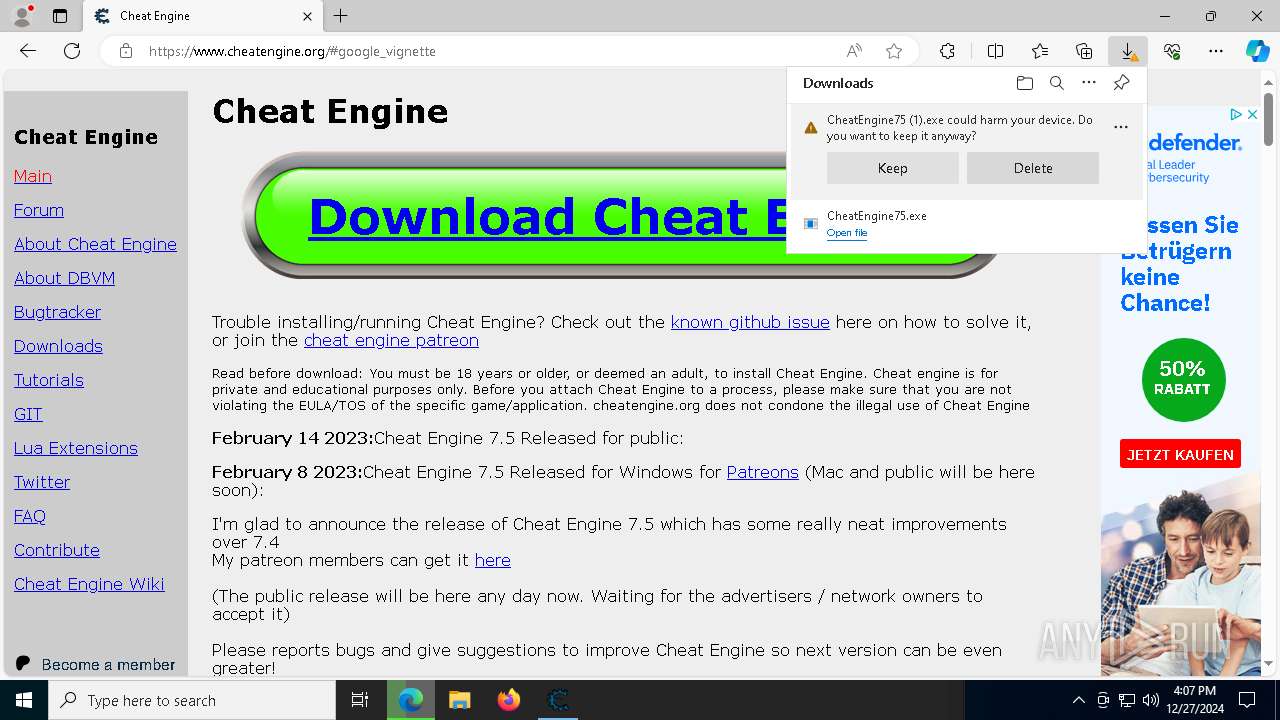Screen dimensions: 1280x720
Task: Open the Extensions puzzle icon
Action: pos(947,51)
